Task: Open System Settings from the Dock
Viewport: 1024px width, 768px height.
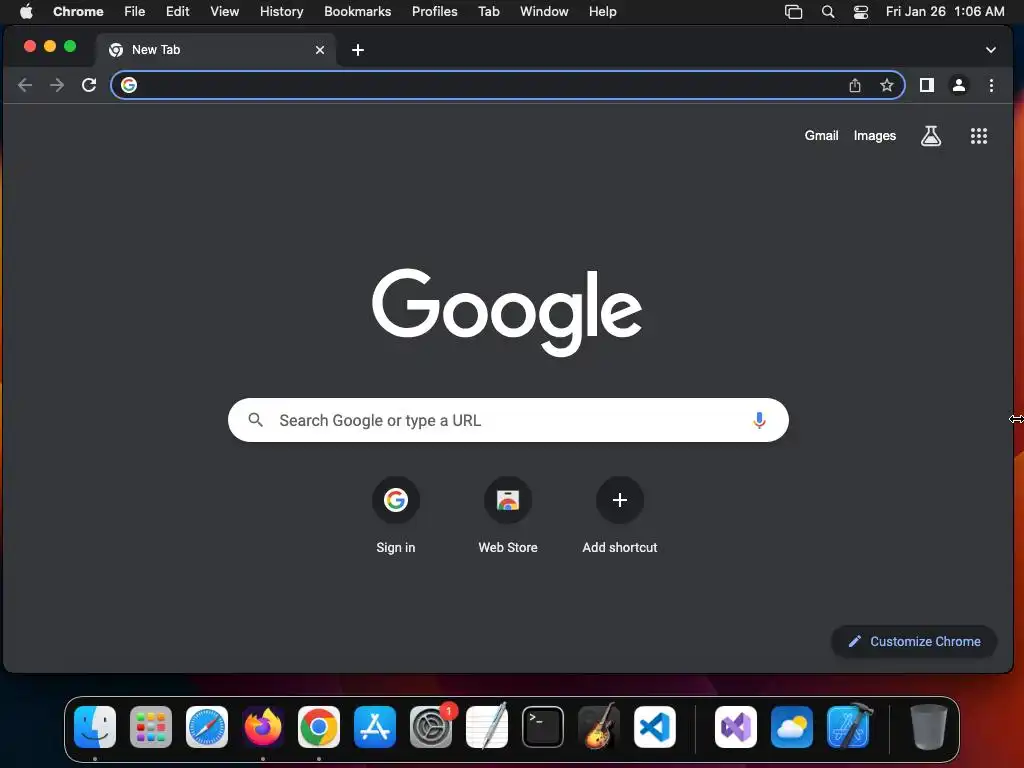Action: click(431, 727)
